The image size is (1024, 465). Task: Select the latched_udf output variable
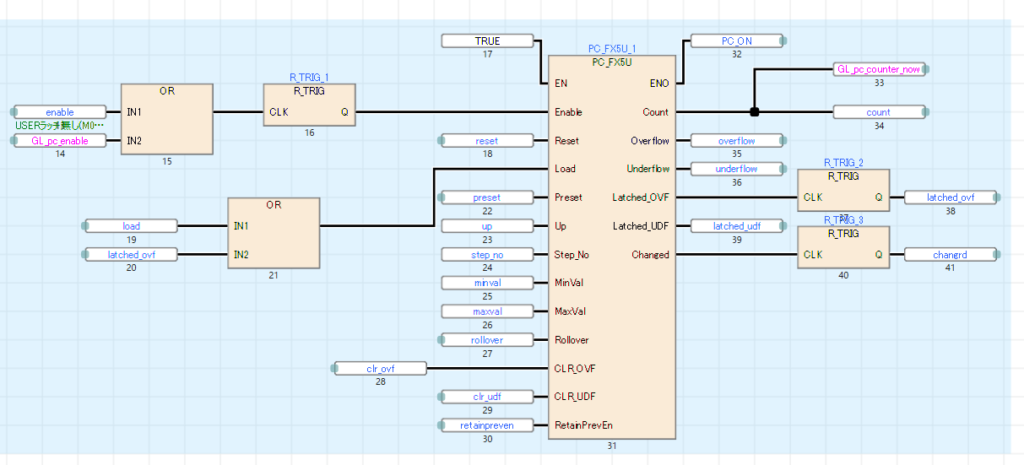[736, 226]
